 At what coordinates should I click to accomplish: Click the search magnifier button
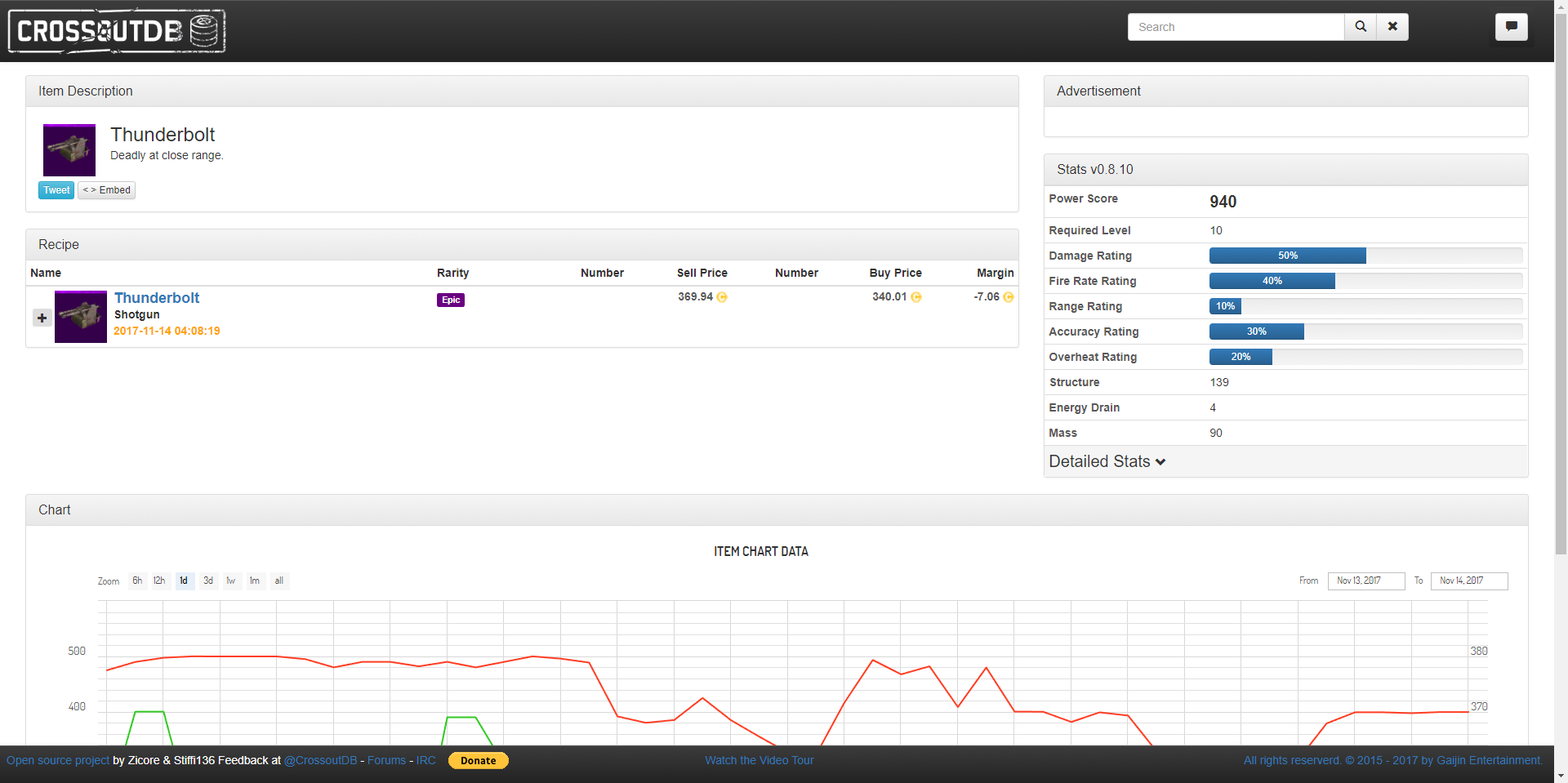(x=1361, y=27)
